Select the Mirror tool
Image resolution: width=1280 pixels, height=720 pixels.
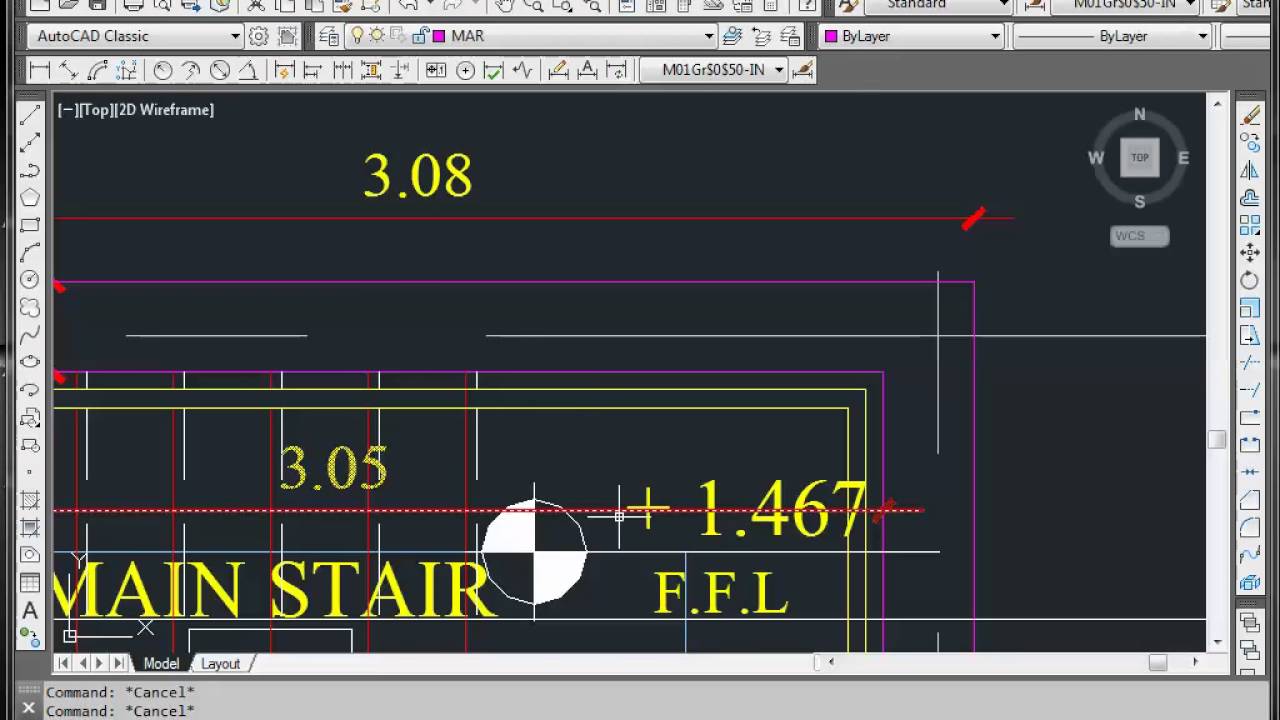pos(1250,171)
